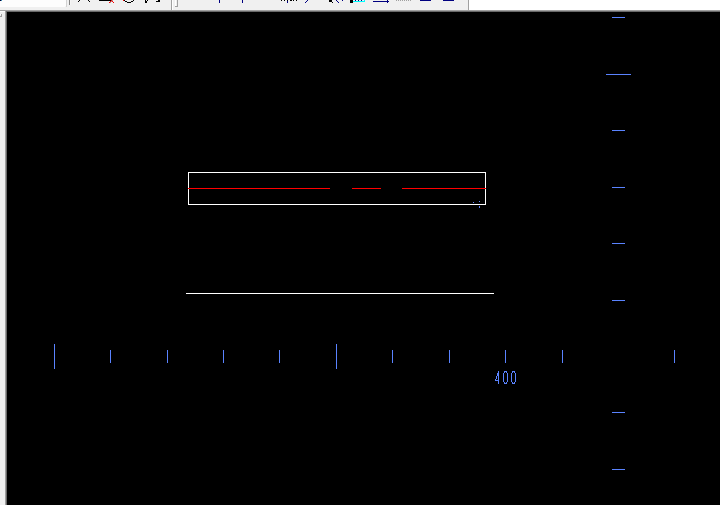720x505 pixels.
Task: Click the blue tick at far right of horizontal axis
Action: pos(674,356)
